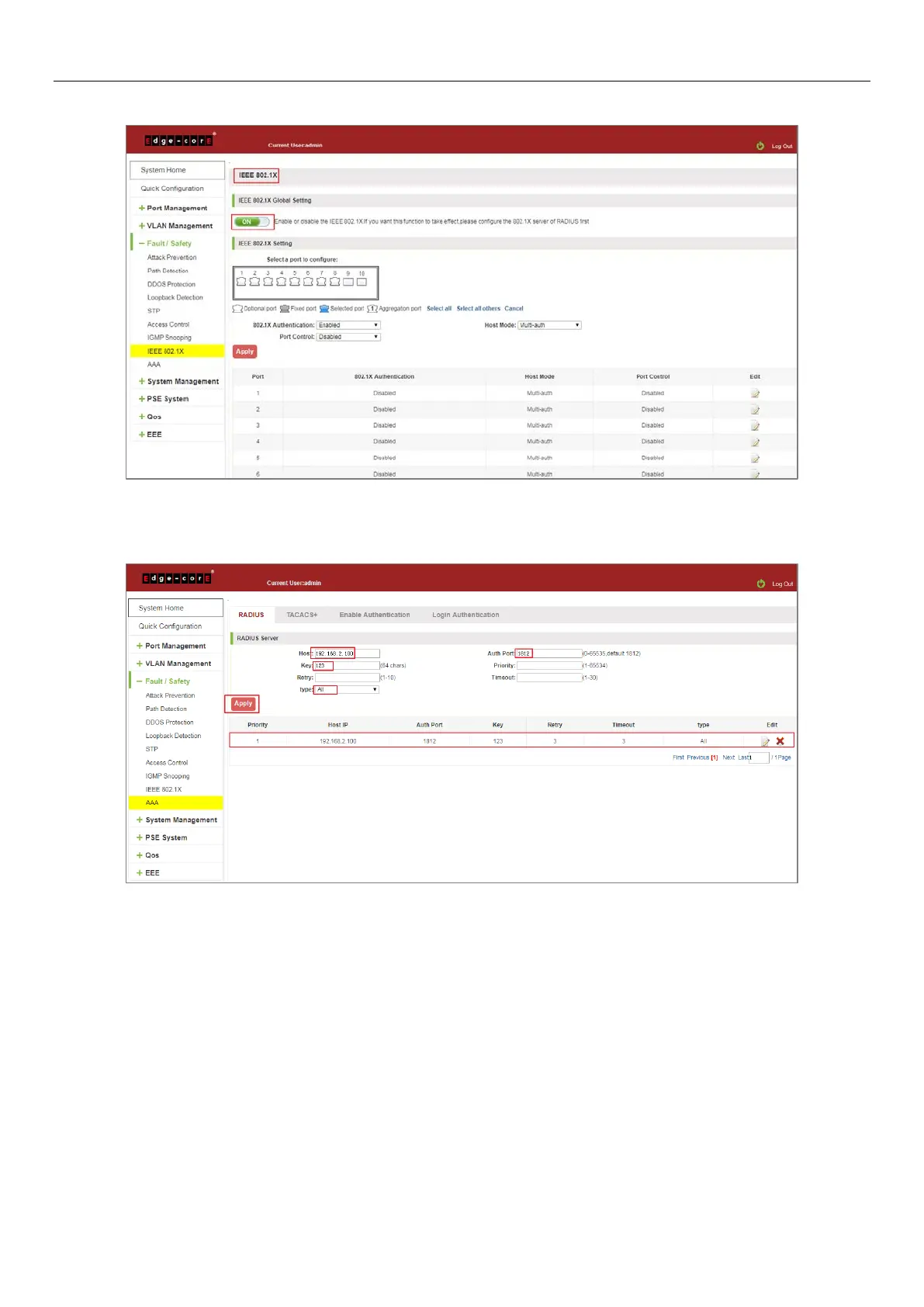Viewport: 924px width, 1307px height.
Task: Delete RADIUS entry 192.168.2.100 with red X
Action: pyautogui.click(x=780, y=741)
